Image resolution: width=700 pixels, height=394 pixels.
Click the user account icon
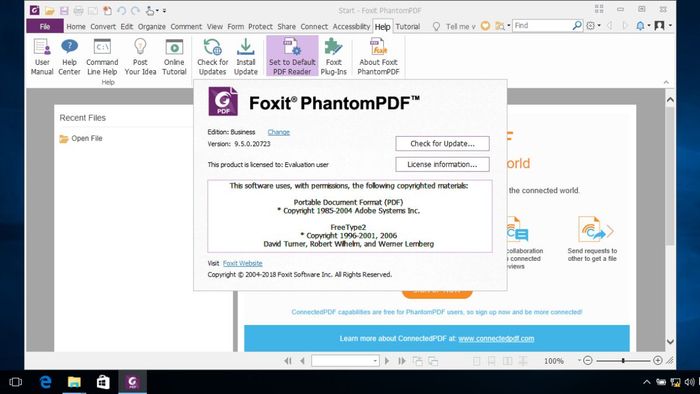pyautogui.click(x=659, y=26)
